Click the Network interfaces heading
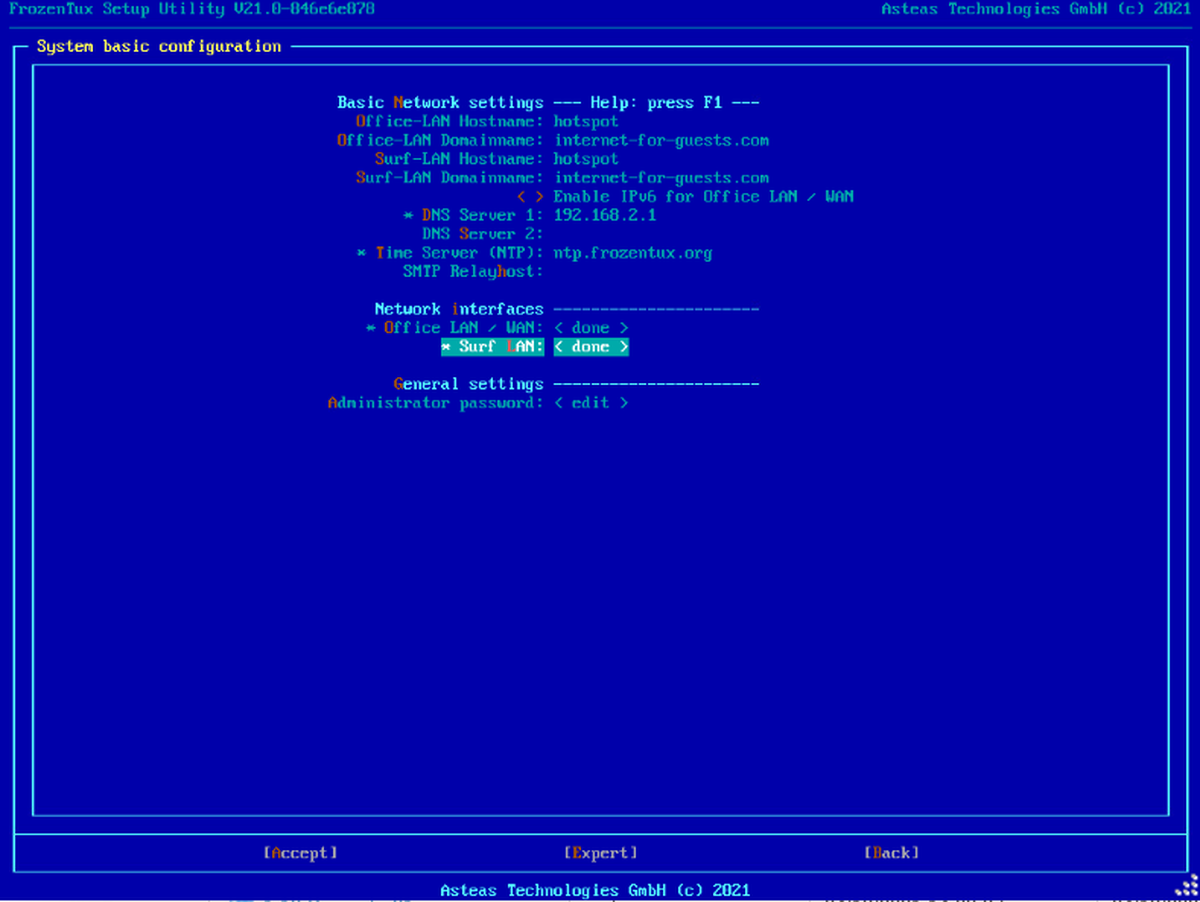 pos(459,309)
